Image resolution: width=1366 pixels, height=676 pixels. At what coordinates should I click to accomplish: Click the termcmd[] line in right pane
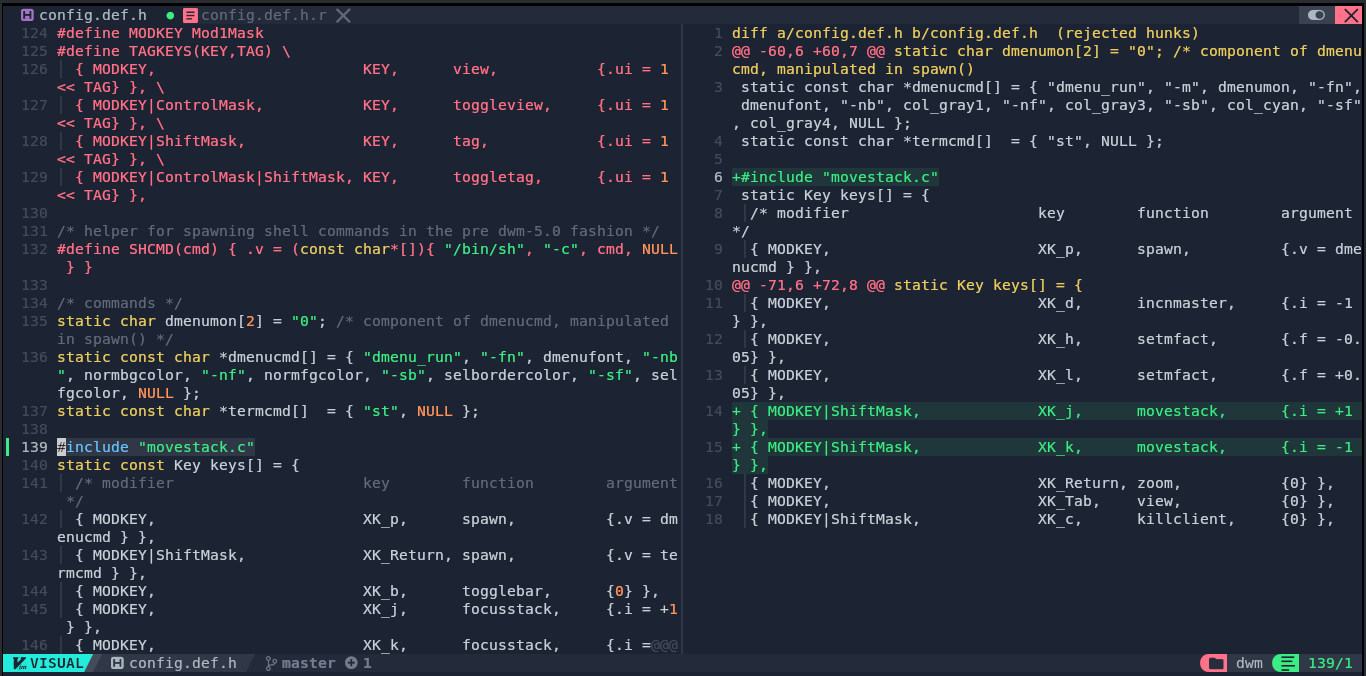pos(952,141)
